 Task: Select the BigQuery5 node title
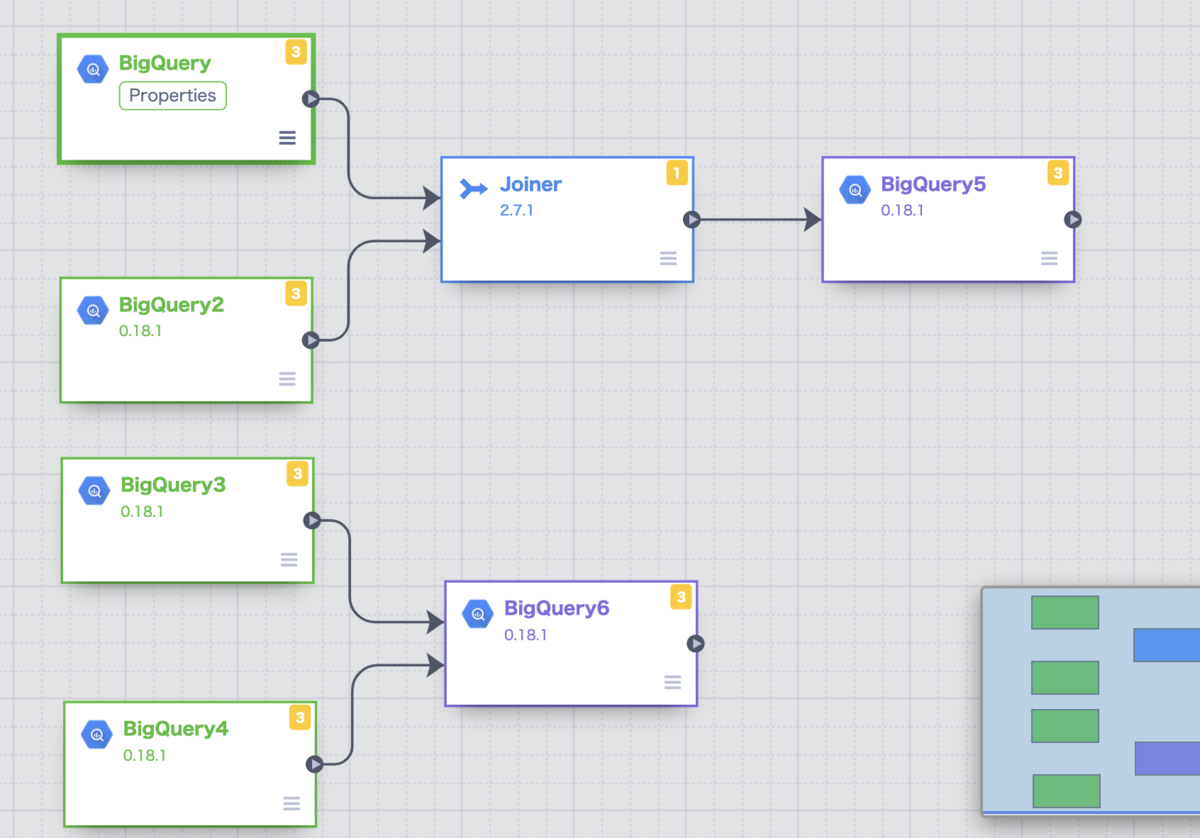pos(933,185)
